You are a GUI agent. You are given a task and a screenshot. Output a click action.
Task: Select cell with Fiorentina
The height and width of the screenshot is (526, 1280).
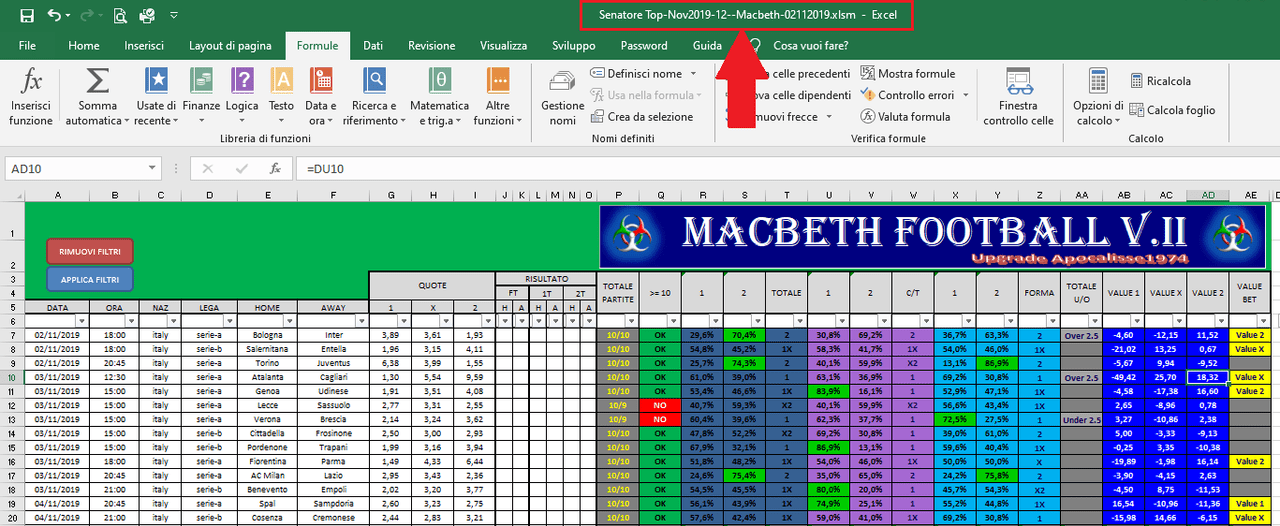click(268, 460)
